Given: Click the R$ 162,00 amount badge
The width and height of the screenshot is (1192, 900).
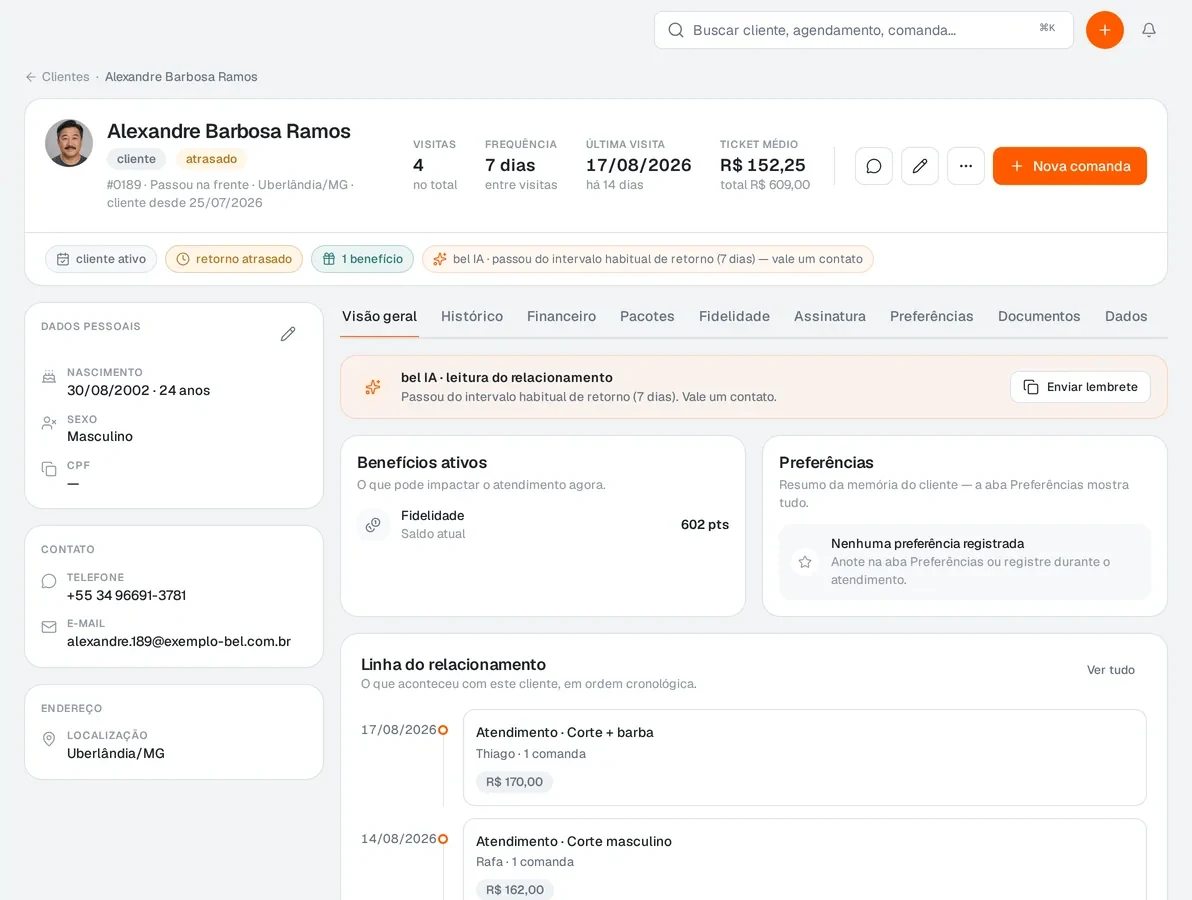Looking at the screenshot, I should click(x=515, y=889).
